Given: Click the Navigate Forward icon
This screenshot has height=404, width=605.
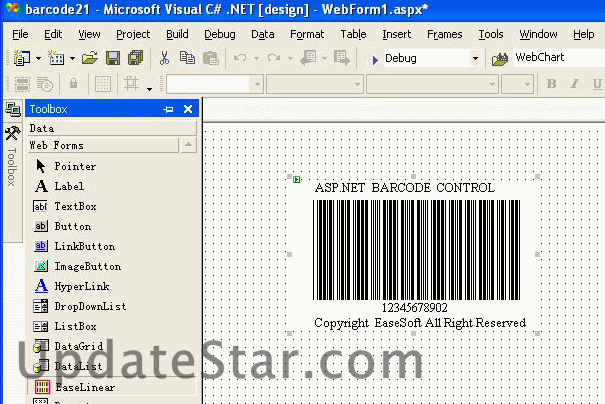Looking at the screenshot, I should [x=342, y=58].
